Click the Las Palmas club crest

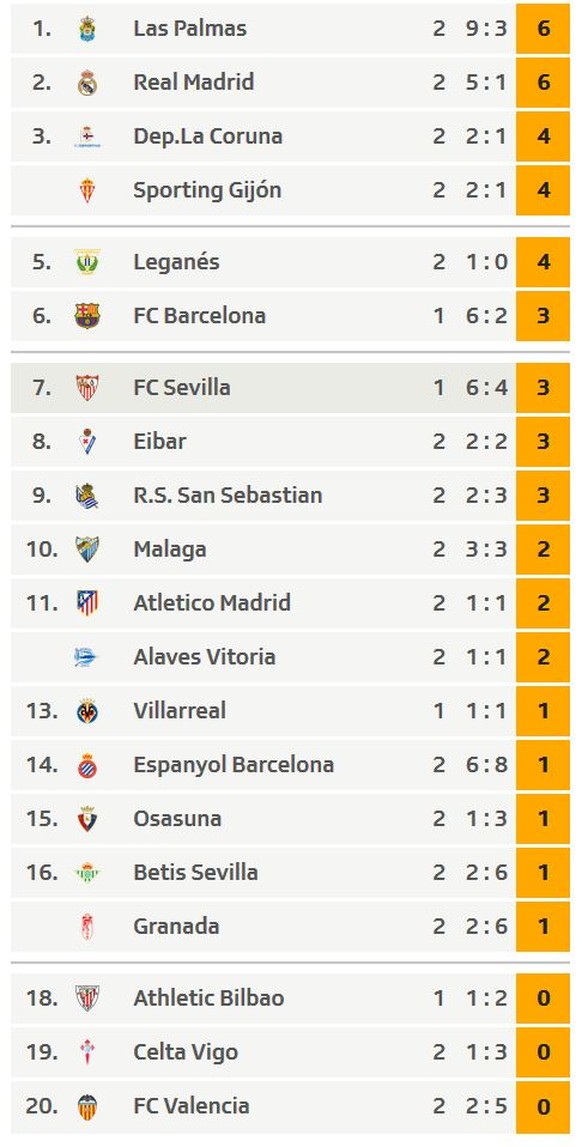click(x=87, y=29)
